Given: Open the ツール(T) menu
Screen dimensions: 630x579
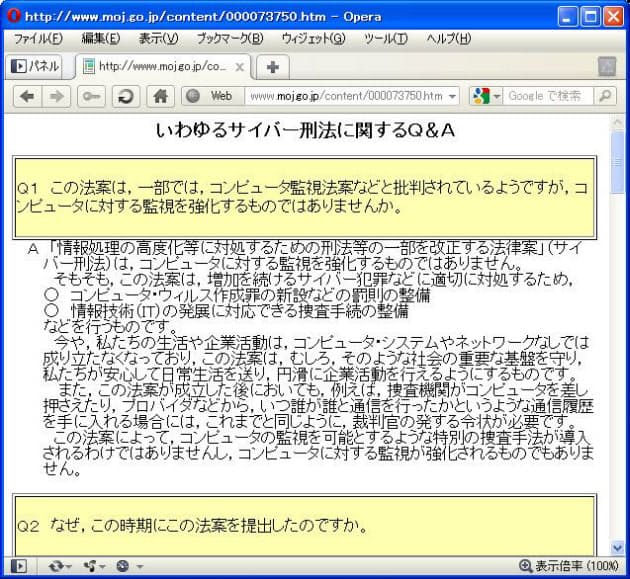Looking at the screenshot, I should pyautogui.click(x=385, y=38).
